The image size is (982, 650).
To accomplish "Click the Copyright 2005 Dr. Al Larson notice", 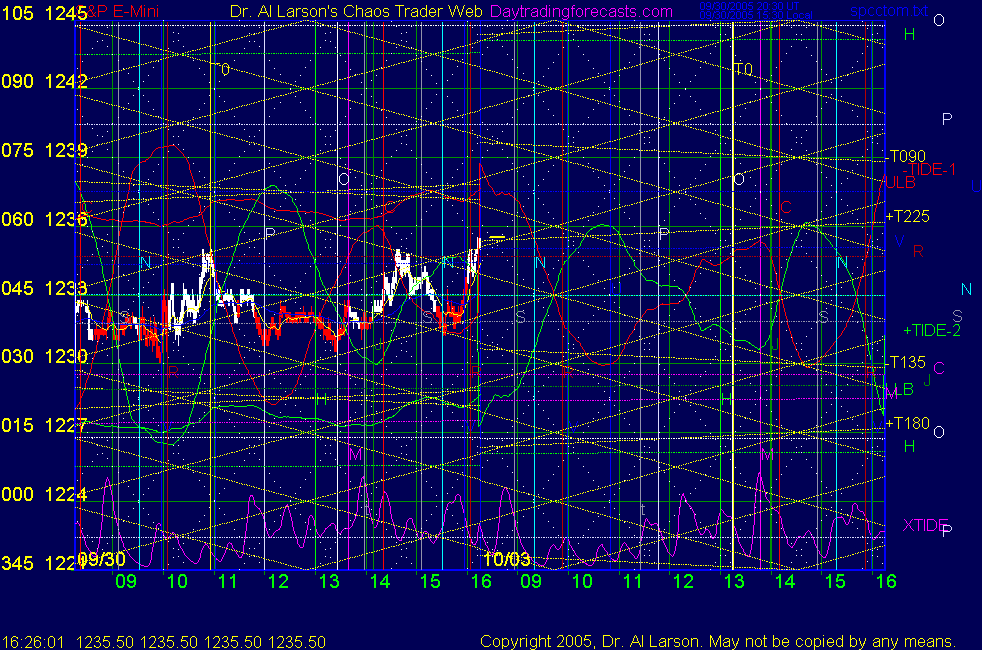I will [718, 641].
